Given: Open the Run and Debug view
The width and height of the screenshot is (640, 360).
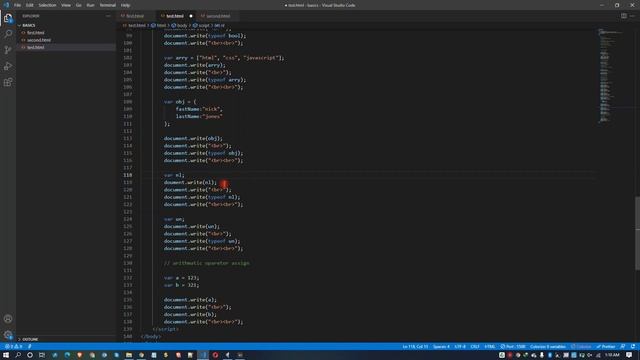Looking at the screenshot, I should (x=8, y=66).
